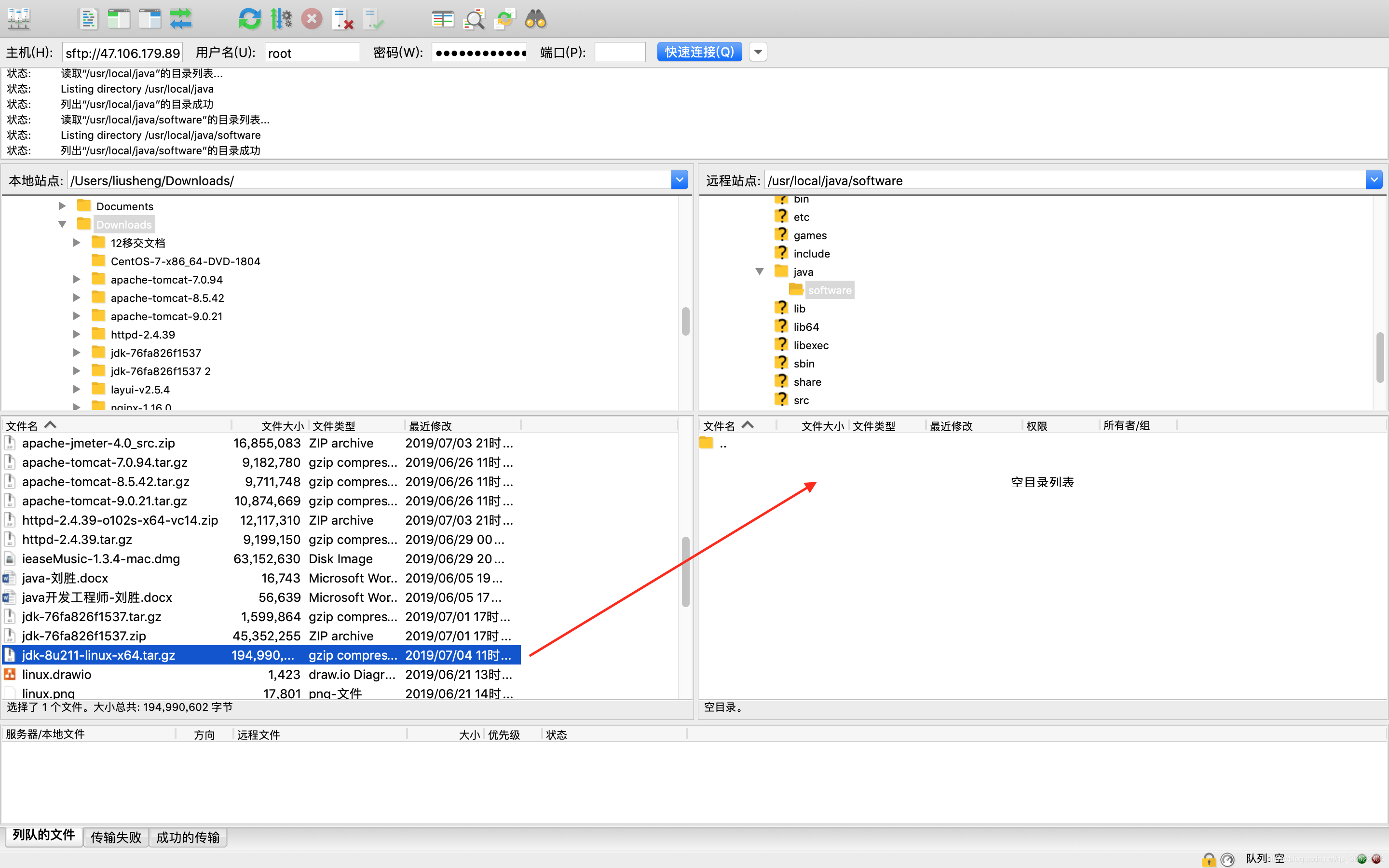
Task: Expand the apache-tomcat-8.5.42 folder
Action: pyautogui.click(x=76, y=298)
